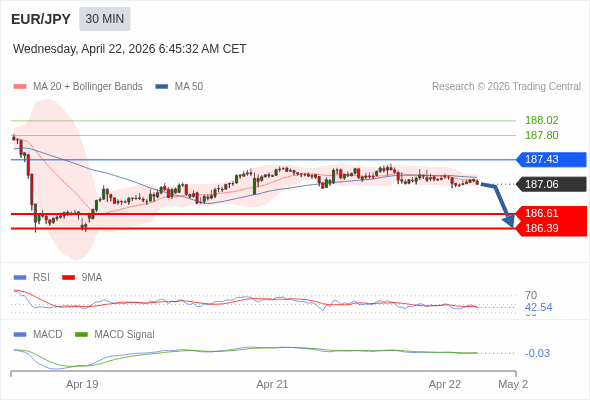
Task: Click the 30 MIN timeframe badge
Action: 105,19
